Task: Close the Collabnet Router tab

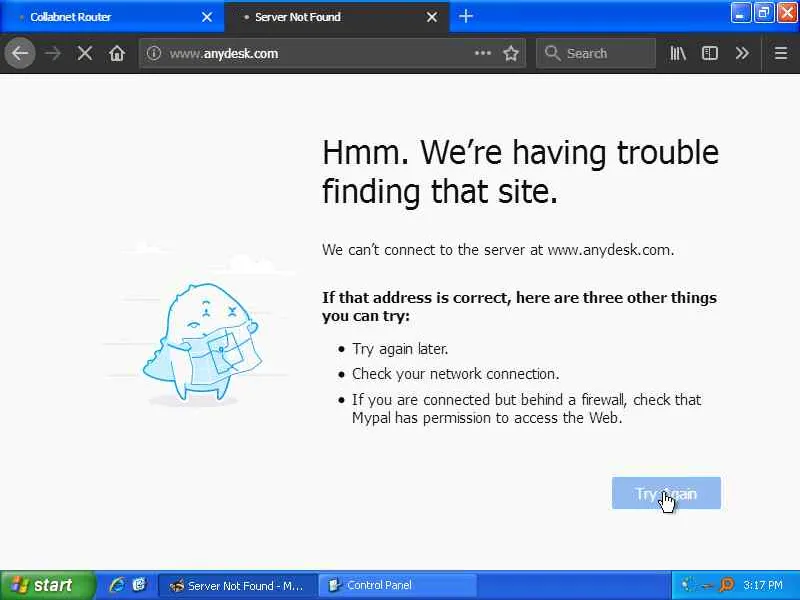Action: (207, 17)
